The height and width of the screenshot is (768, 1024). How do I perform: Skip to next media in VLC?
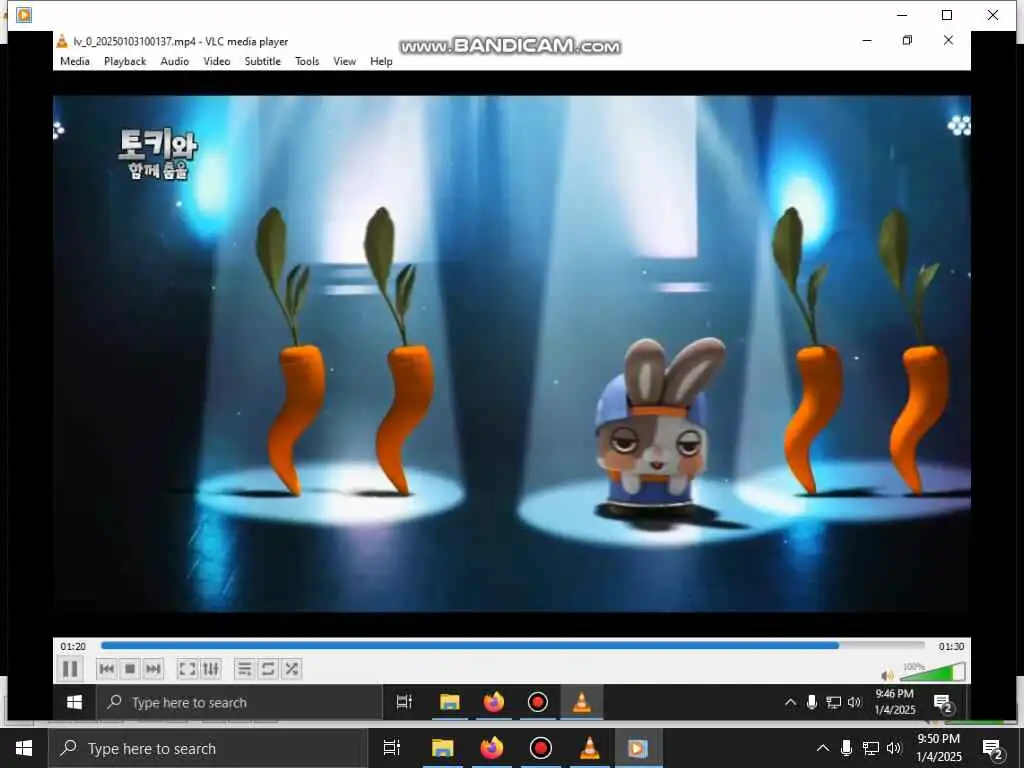[153, 669]
